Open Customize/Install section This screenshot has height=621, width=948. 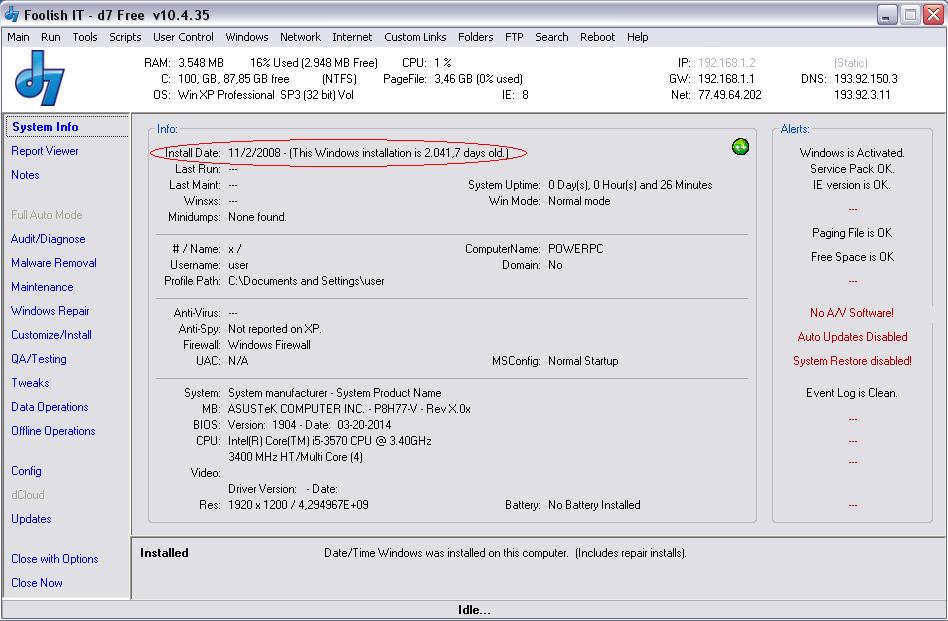pyautogui.click(x=51, y=335)
